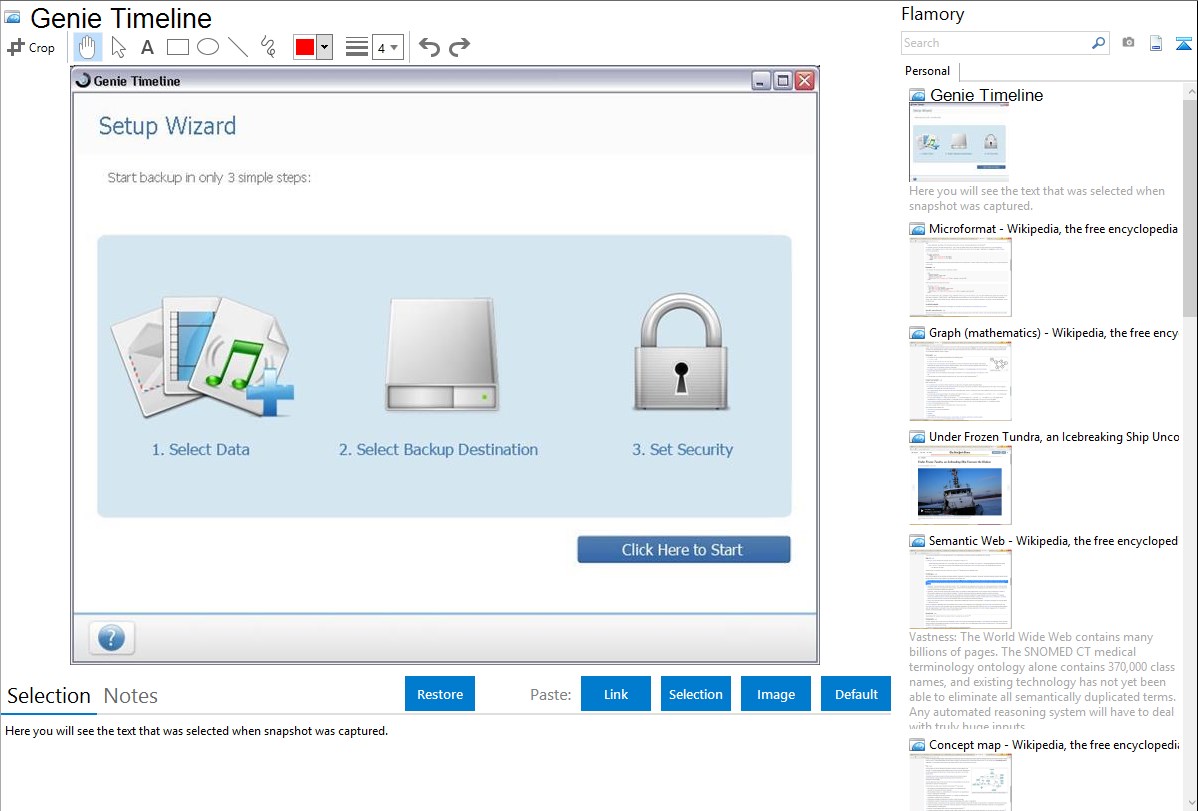Viewport: 1198px width, 811px height.
Task: Click the 'Concept map - Wikipedia' title
Action: (x=1053, y=745)
